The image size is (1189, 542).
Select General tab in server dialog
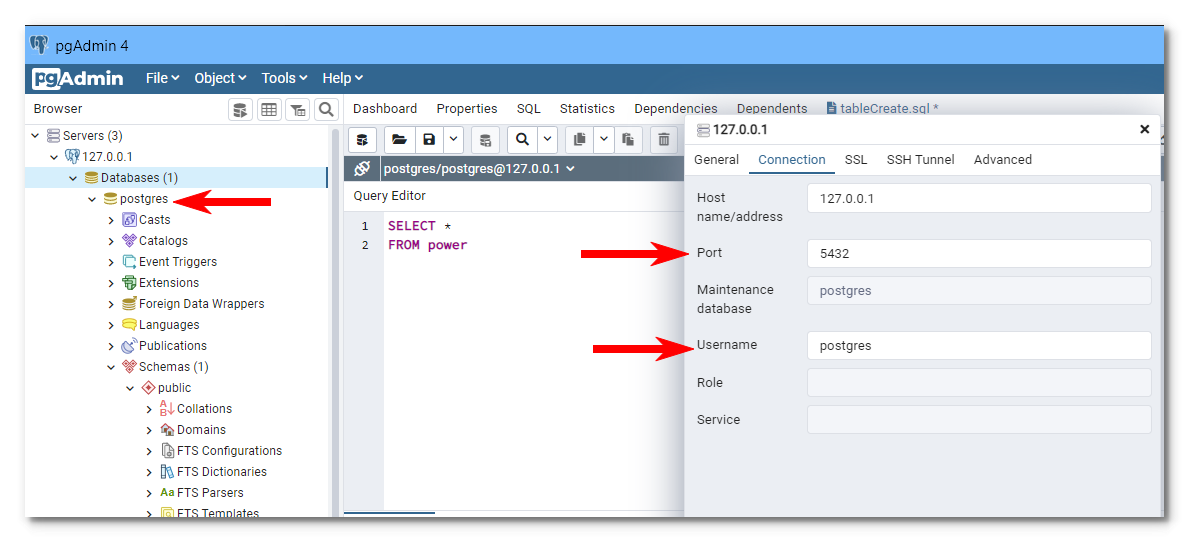pyautogui.click(x=717, y=160)
